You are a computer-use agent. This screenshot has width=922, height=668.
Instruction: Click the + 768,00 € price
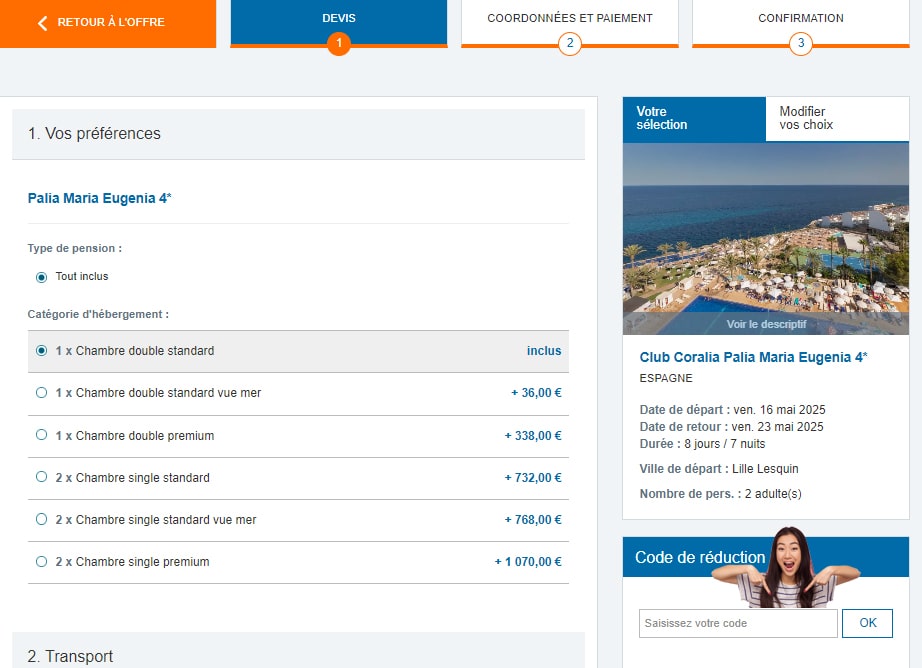(533, 520)
